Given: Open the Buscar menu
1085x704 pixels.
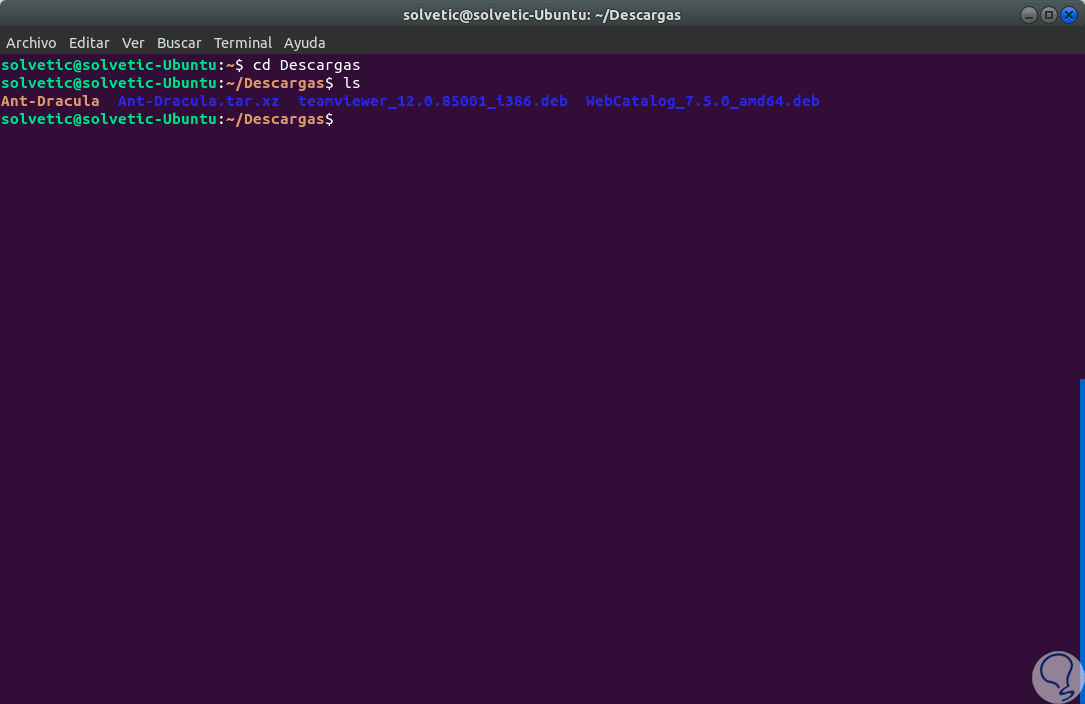Looking at the screenshot, I should (x=179, y=43).
